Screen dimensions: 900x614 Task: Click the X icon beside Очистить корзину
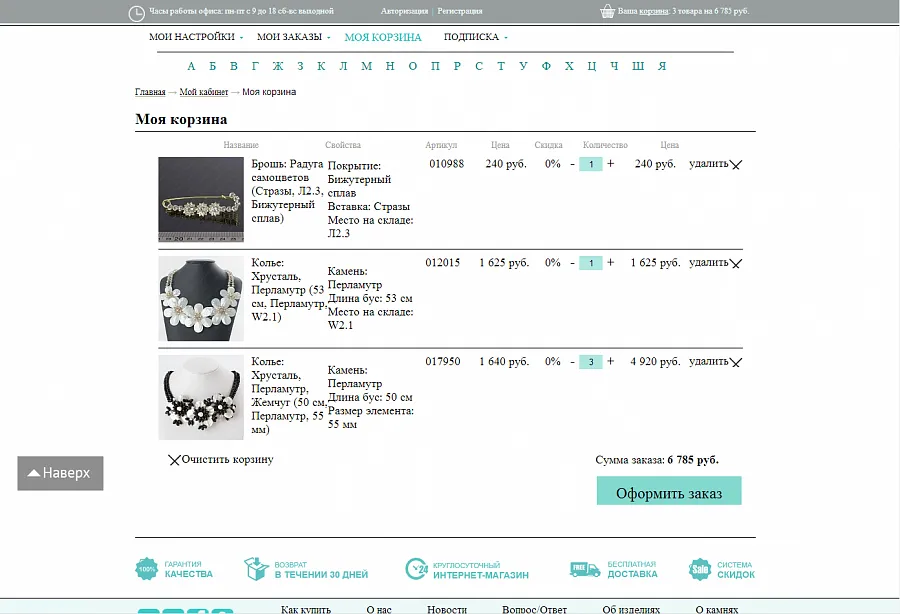[174, 460]
